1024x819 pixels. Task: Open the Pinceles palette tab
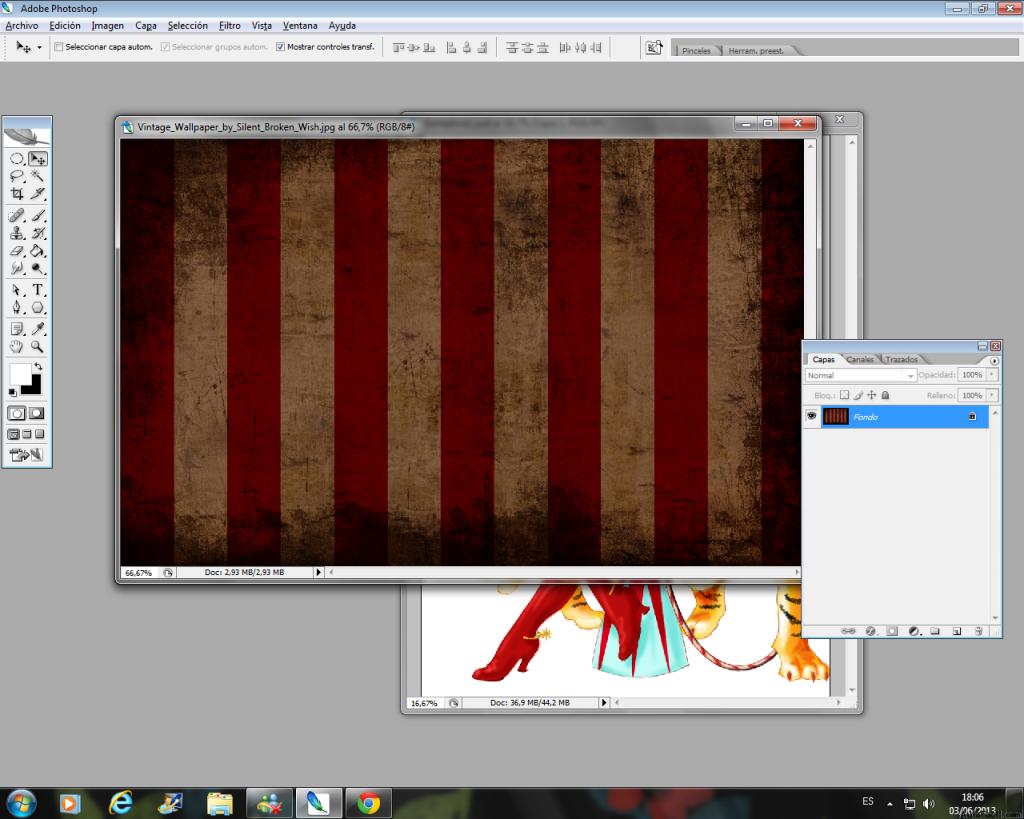pyautogui.click(x=696, y=50)
